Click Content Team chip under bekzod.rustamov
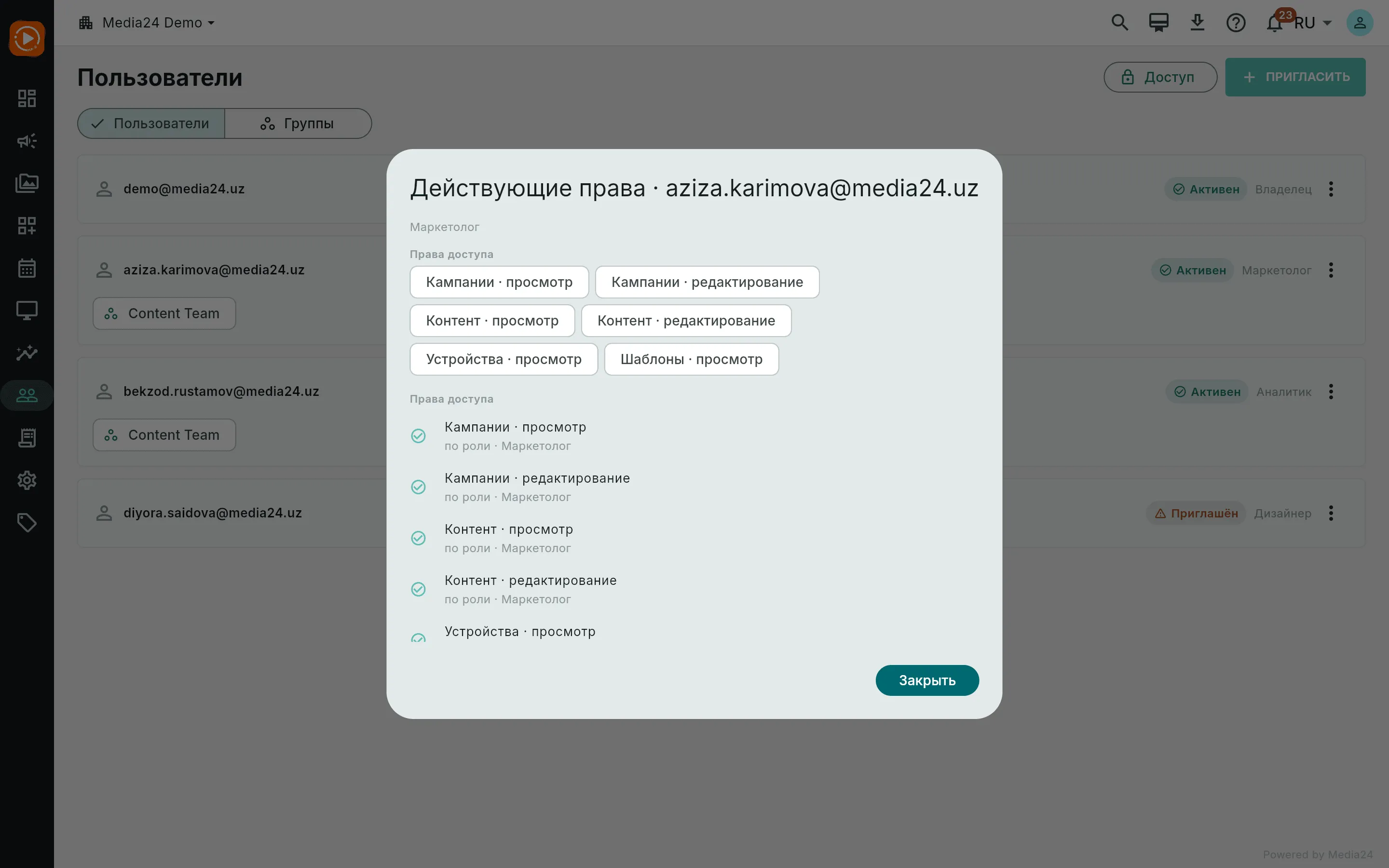 click(x=164, y=434)
